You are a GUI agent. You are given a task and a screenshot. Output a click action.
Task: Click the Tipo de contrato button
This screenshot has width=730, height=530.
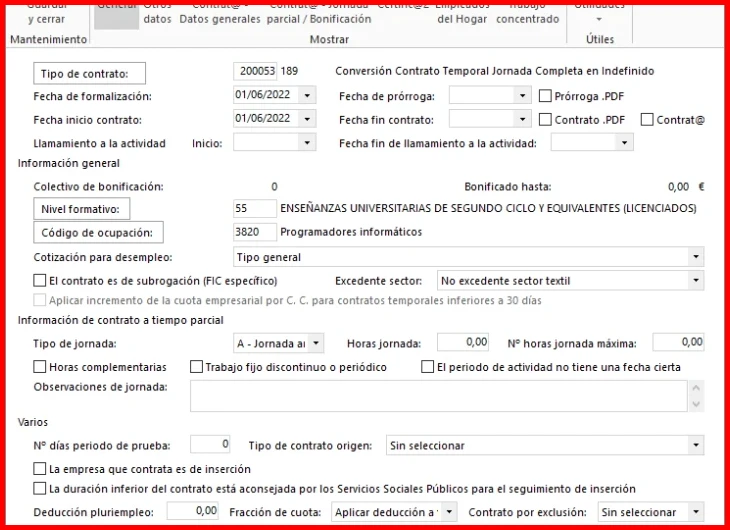click(x=89, y=74)
